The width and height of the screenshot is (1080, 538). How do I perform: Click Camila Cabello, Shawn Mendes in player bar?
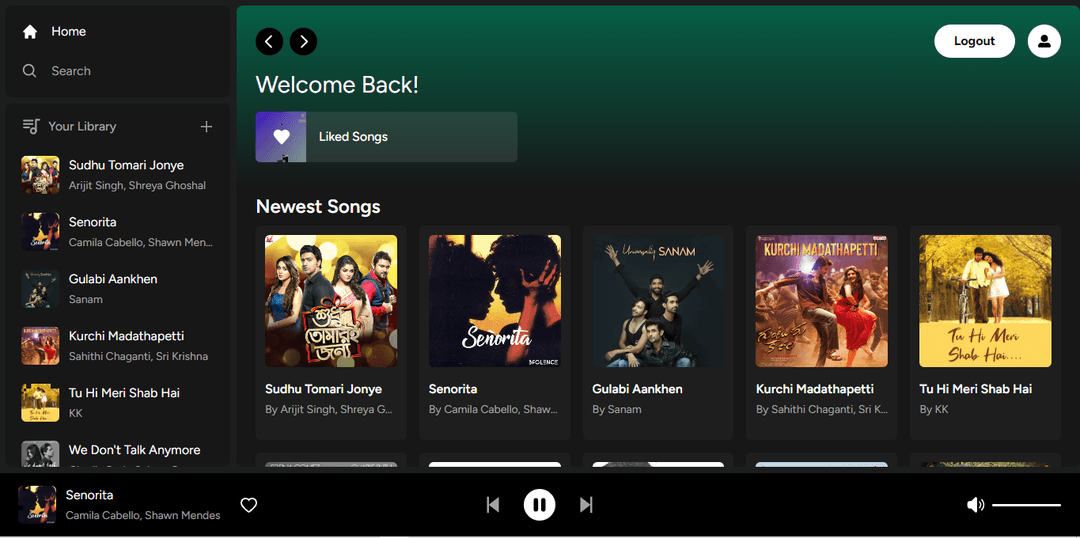tap(143, 515)
